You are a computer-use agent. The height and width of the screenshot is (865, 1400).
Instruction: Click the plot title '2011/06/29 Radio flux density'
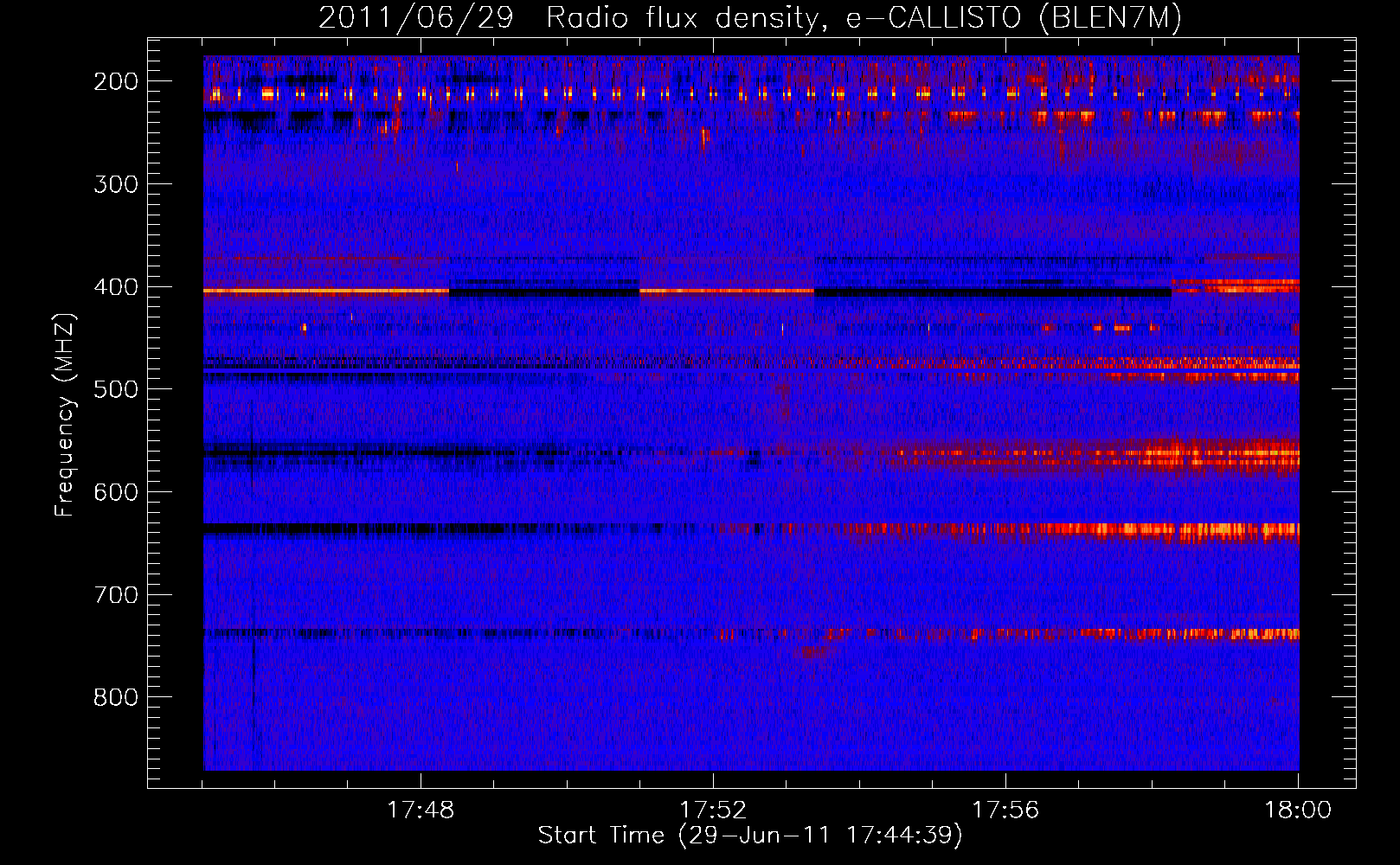750,17
